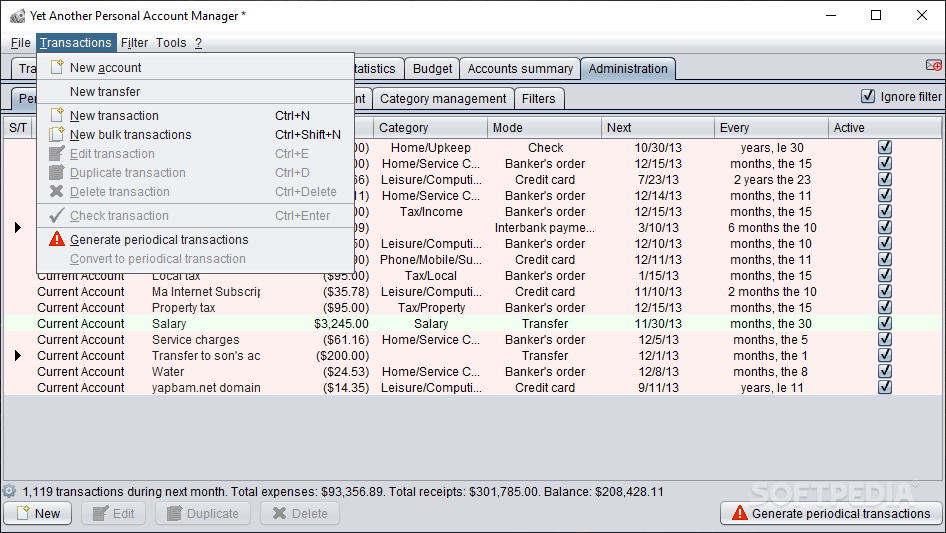946x533 pixels.
Task: Toggle Active checkbox for Local tax row
Action: (x=884, y=275)
